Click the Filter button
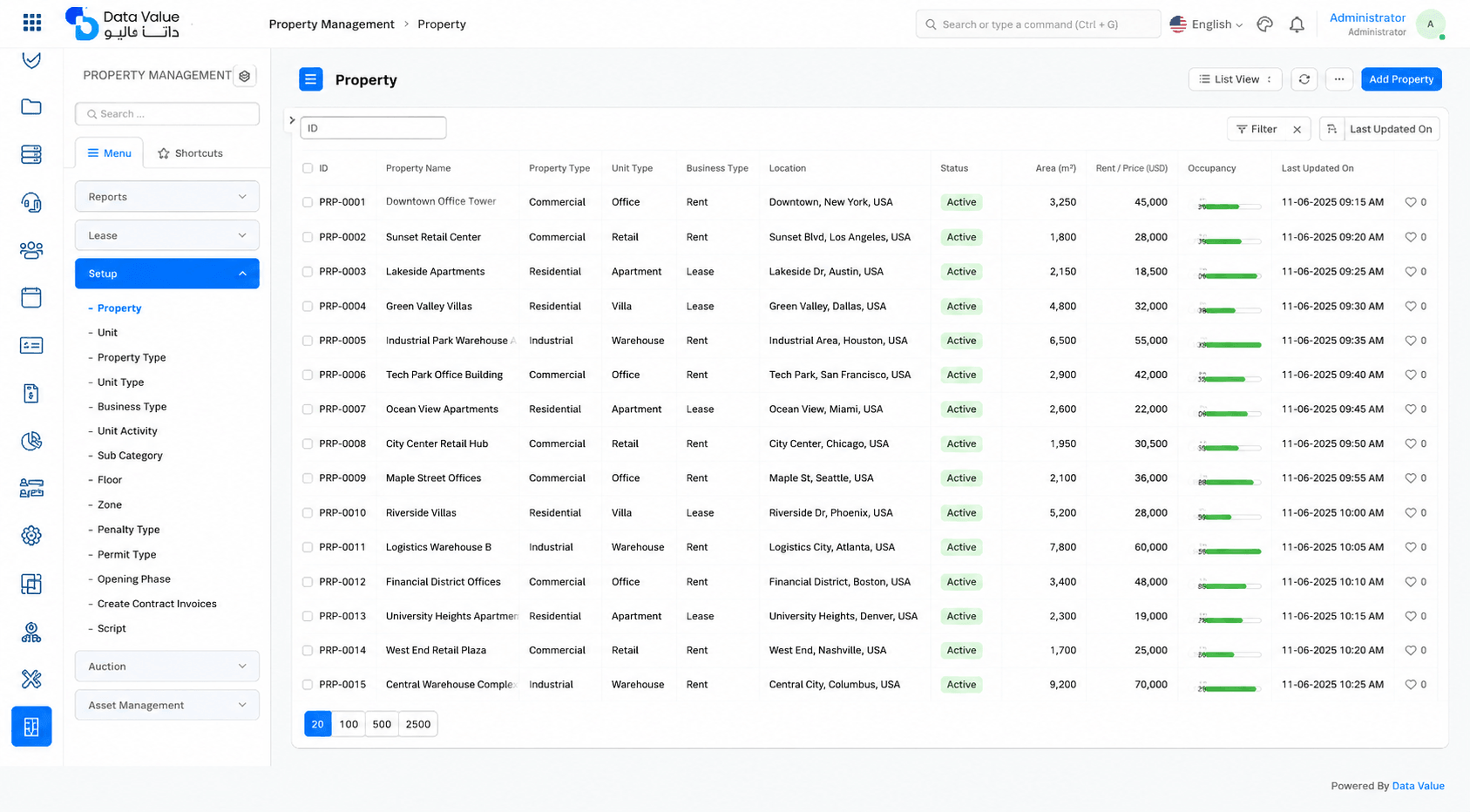This screenshot has height=812, width=1470. click(x=1257, y=129)
